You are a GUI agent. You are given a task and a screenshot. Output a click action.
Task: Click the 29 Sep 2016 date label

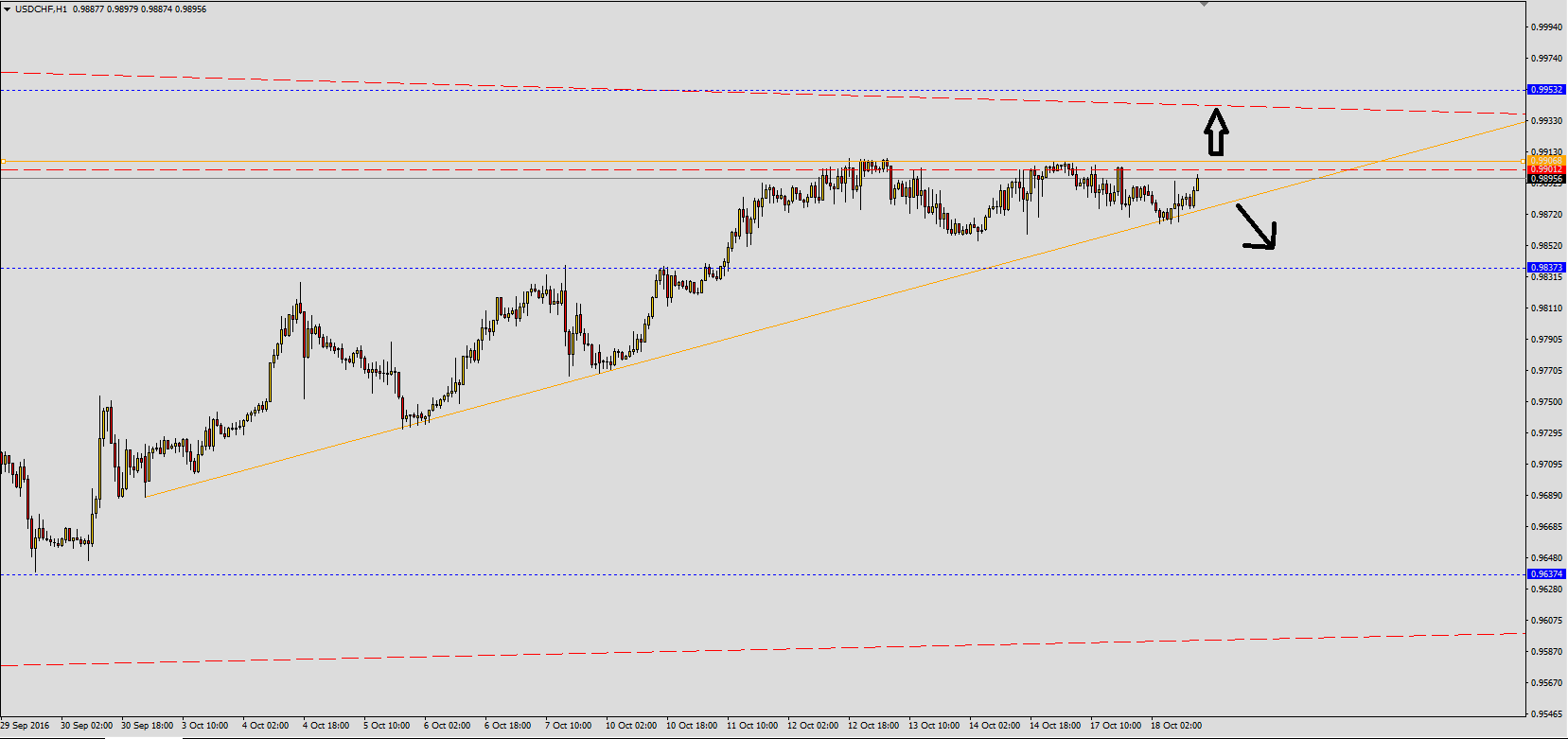point(26,726)
